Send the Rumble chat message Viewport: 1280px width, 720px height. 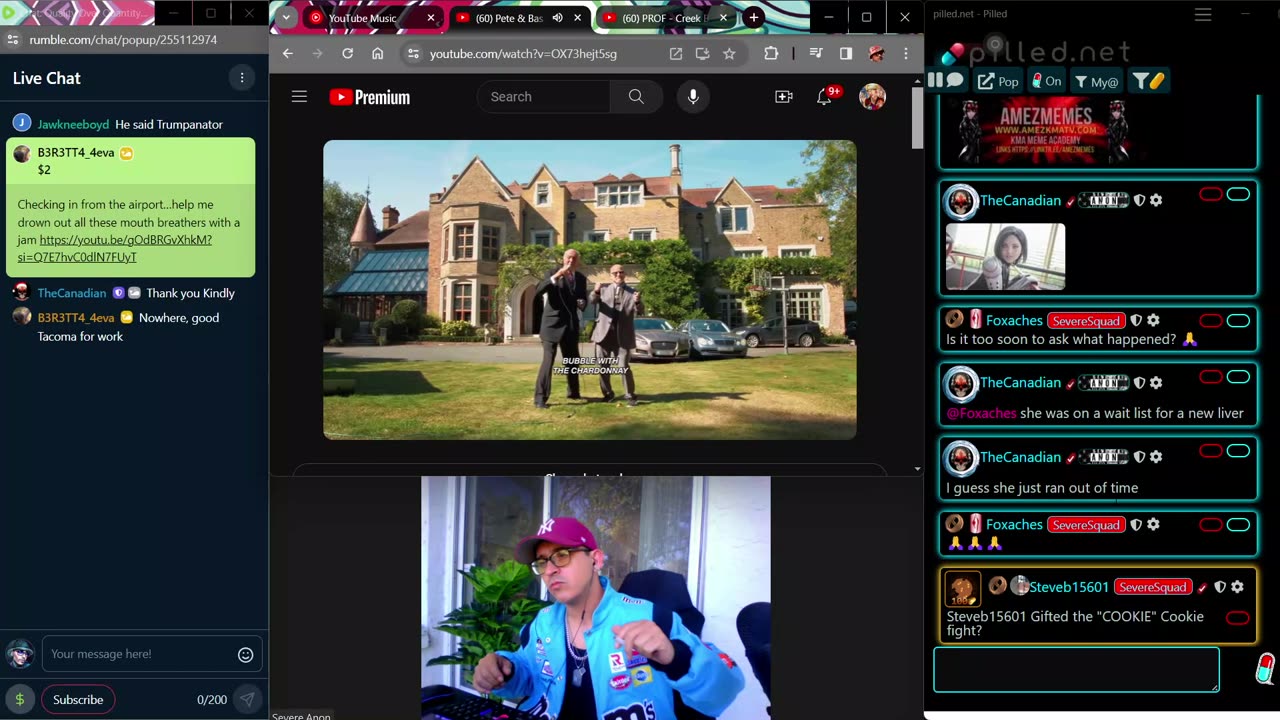(247, 700)
